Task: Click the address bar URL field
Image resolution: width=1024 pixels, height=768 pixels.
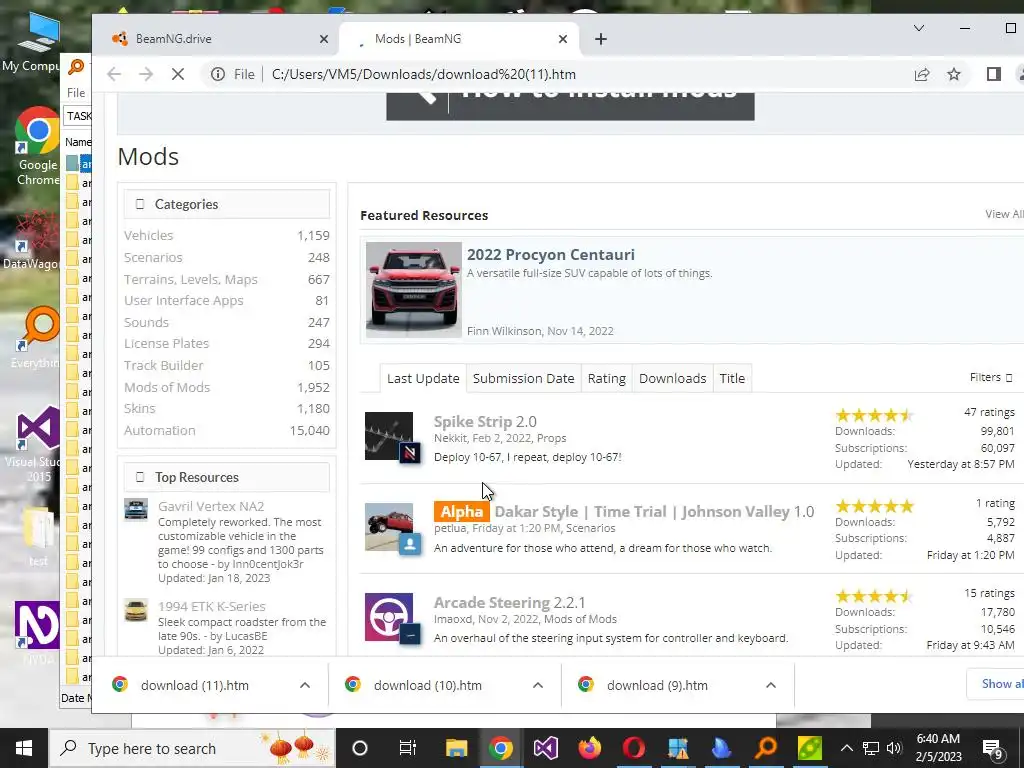Action: tap(424, 74)
